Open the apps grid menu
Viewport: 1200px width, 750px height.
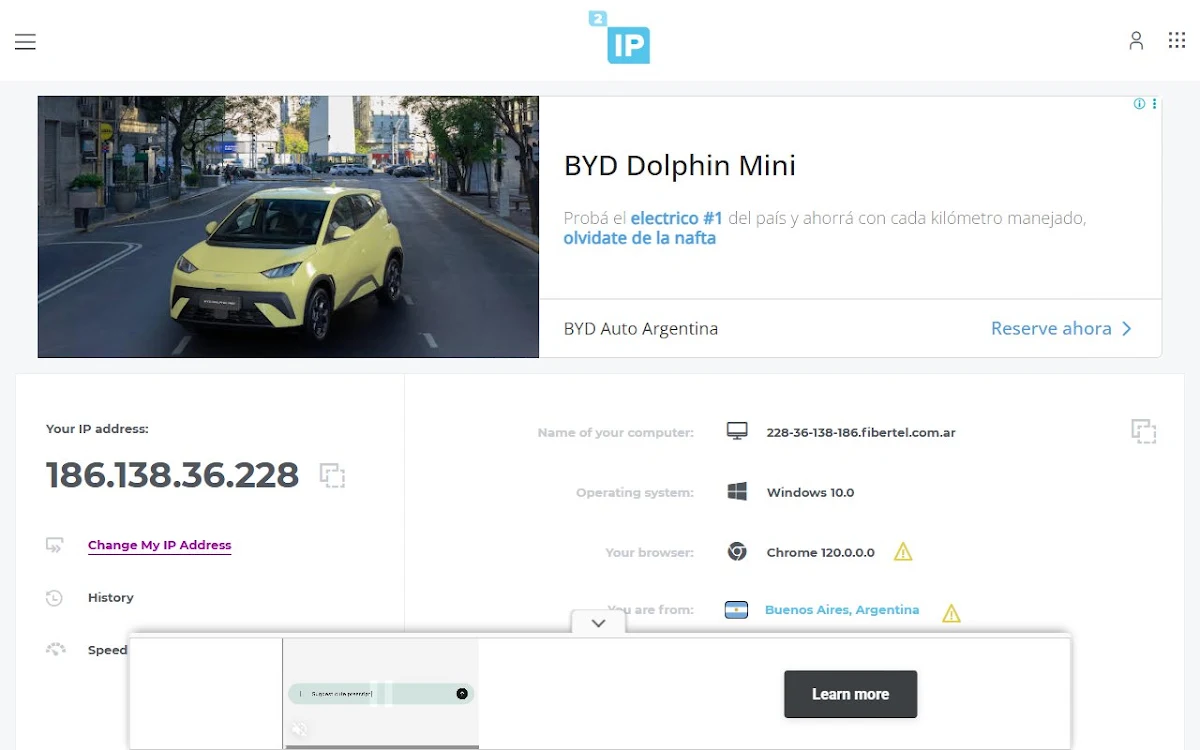point(1177,40)
